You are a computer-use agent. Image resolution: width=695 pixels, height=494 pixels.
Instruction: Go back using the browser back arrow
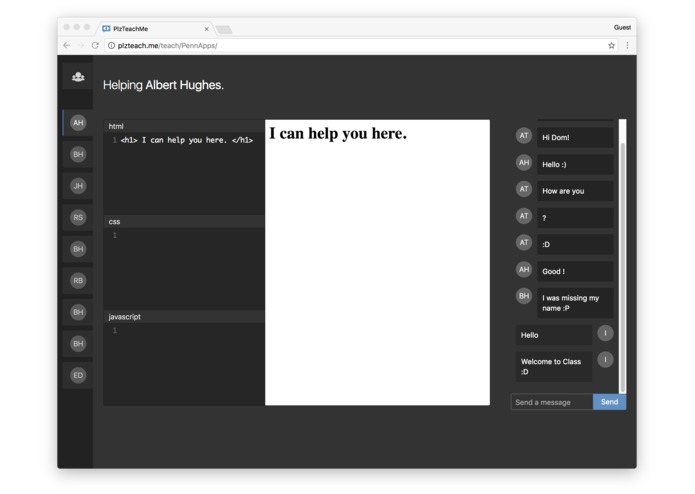pyautogui.click(x=66, y=45)
